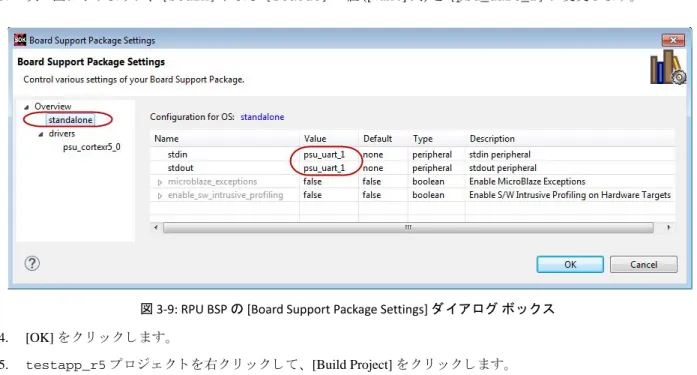
Task: Expand the microblaze_exceptions row
Action: (160, 182)
